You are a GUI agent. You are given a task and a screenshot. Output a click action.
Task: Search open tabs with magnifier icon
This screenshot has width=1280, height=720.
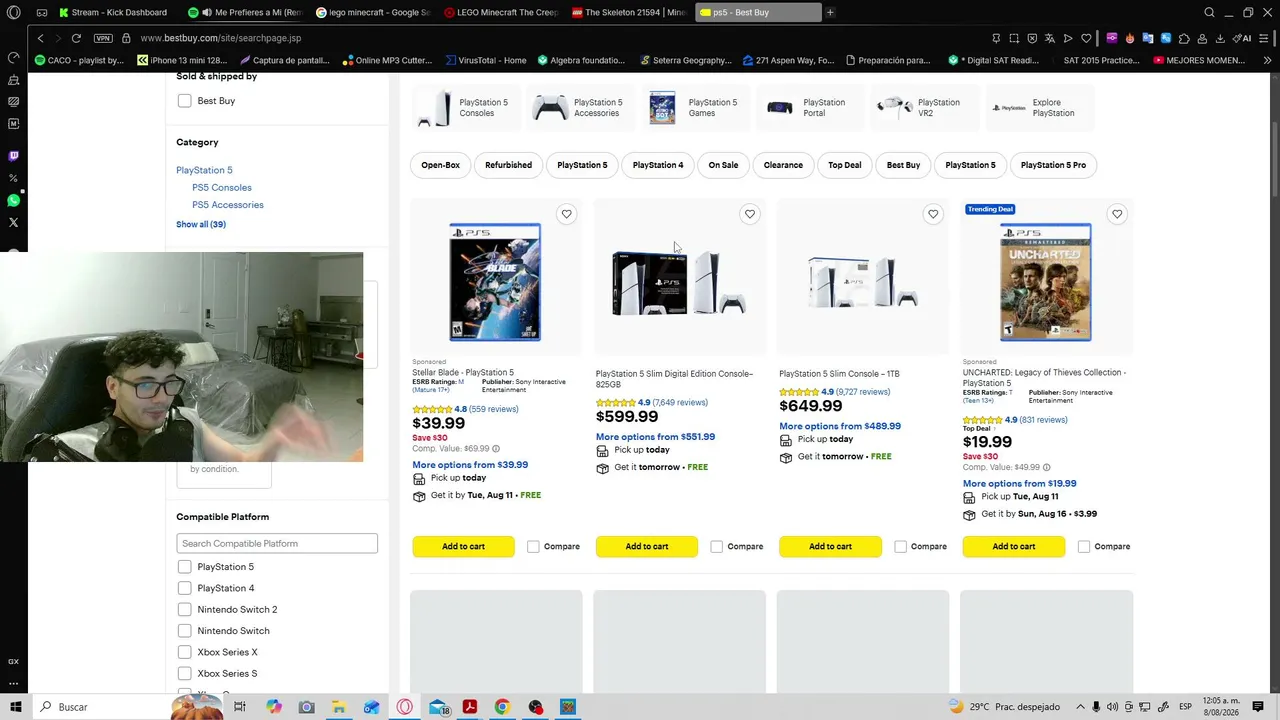pyautogui.click(x=1209, y=12)
